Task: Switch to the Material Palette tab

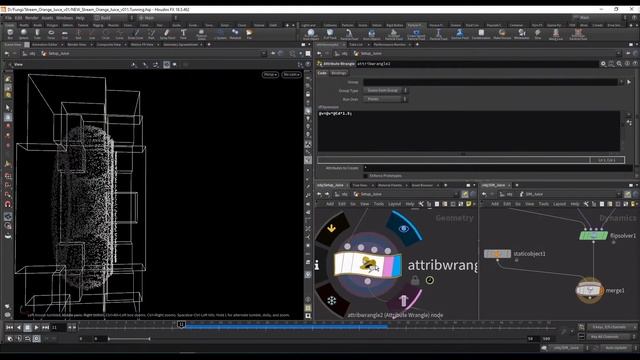Action: pos(390,185)
